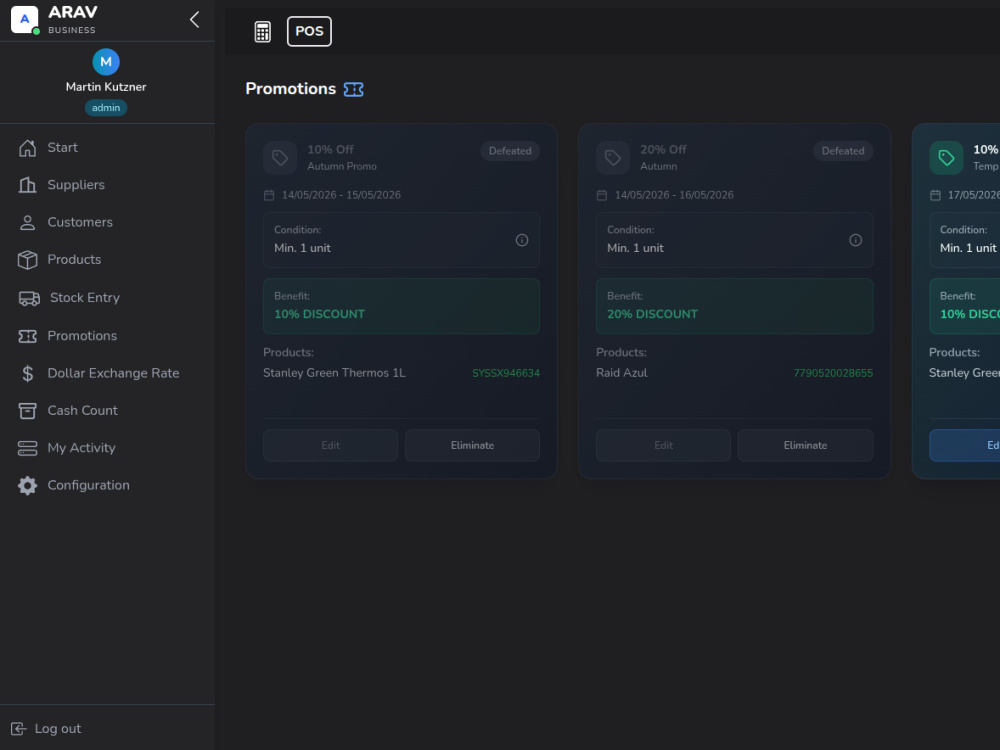Click the Suppliers building icon
The height and width of the screenshot is (750, 1000).
[x=27, y=185]
